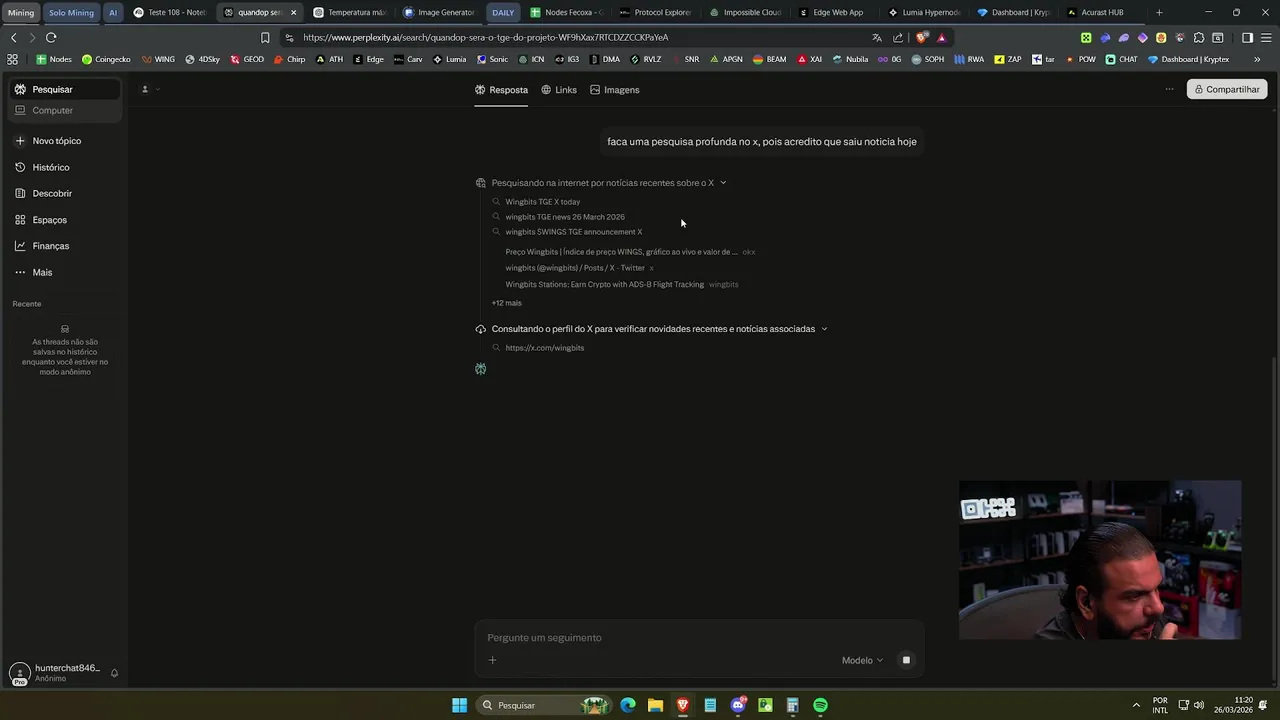
Task: Switch to the 'Teste 108 - Notes' tab
Action: 170,12
